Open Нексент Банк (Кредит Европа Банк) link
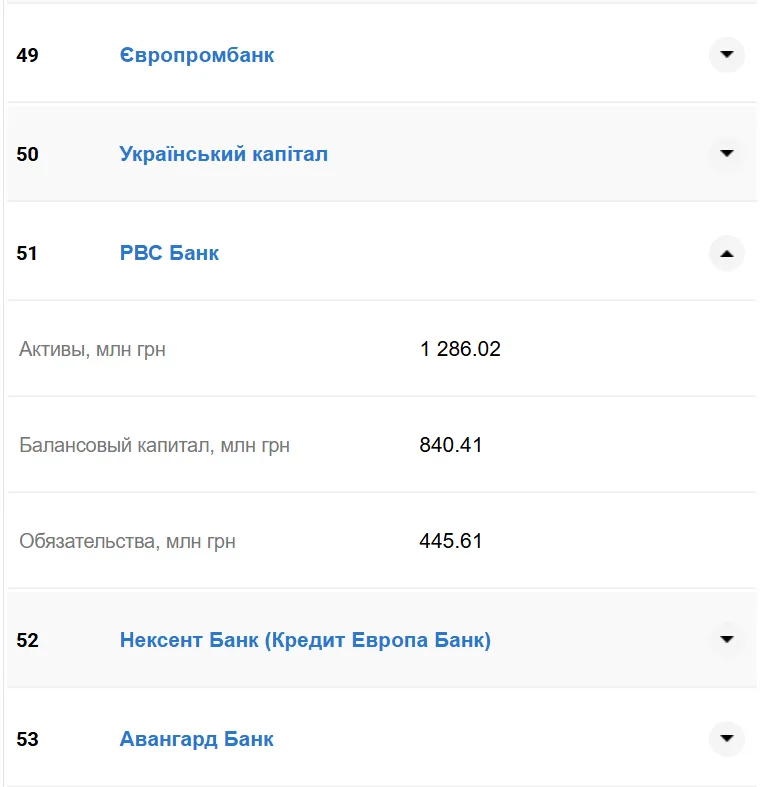This screenshot has height=787, width=760. (x=305, y=639)
